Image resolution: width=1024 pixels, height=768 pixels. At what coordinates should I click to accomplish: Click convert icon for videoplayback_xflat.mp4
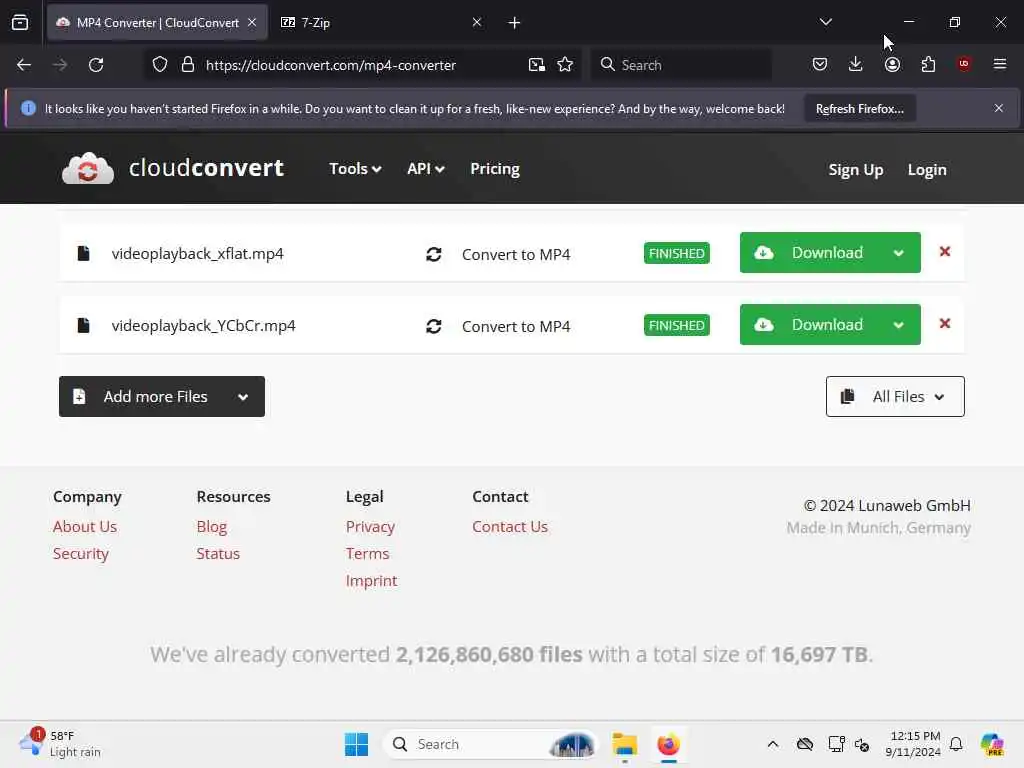434,254
